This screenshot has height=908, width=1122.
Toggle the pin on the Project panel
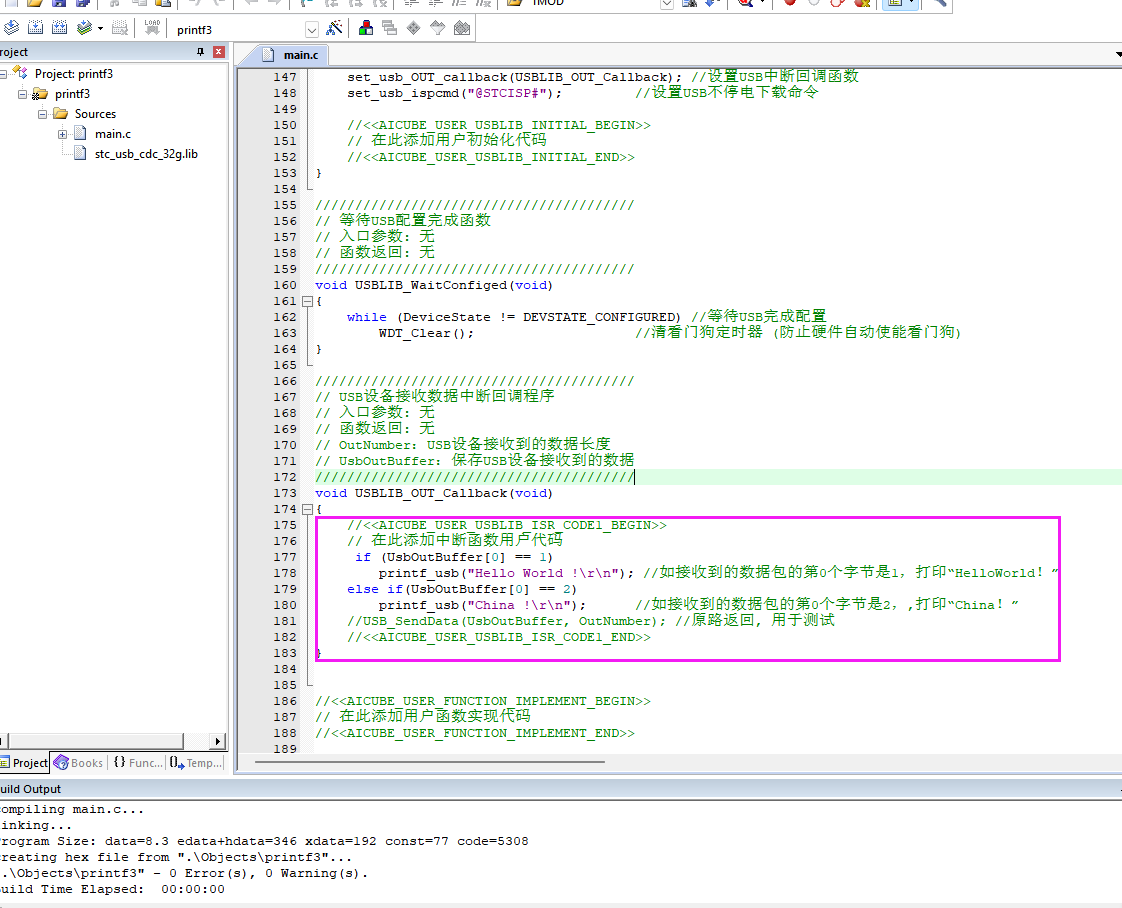point(200,52)
